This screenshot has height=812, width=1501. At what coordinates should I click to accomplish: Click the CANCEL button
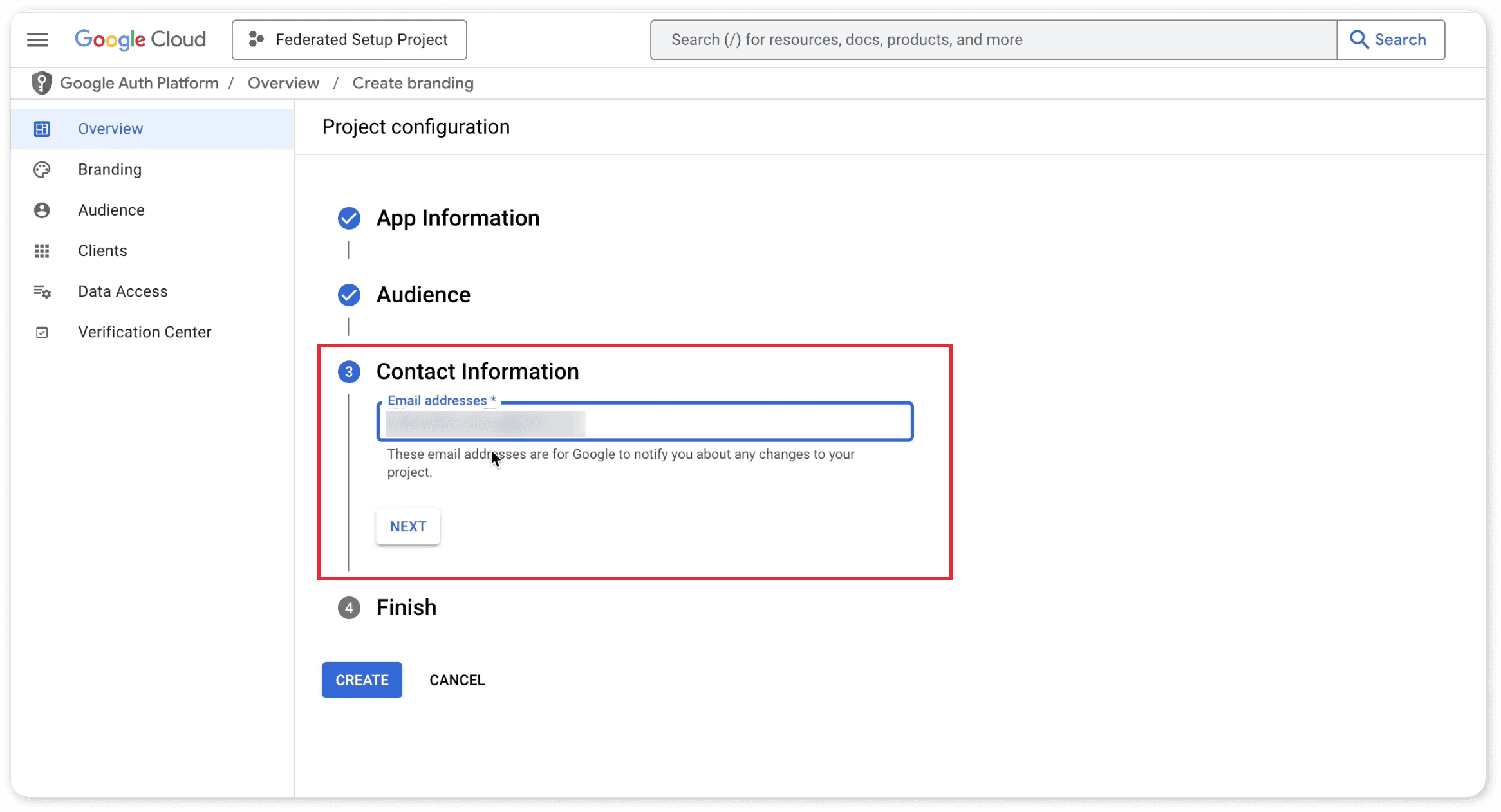pos(457,680)
